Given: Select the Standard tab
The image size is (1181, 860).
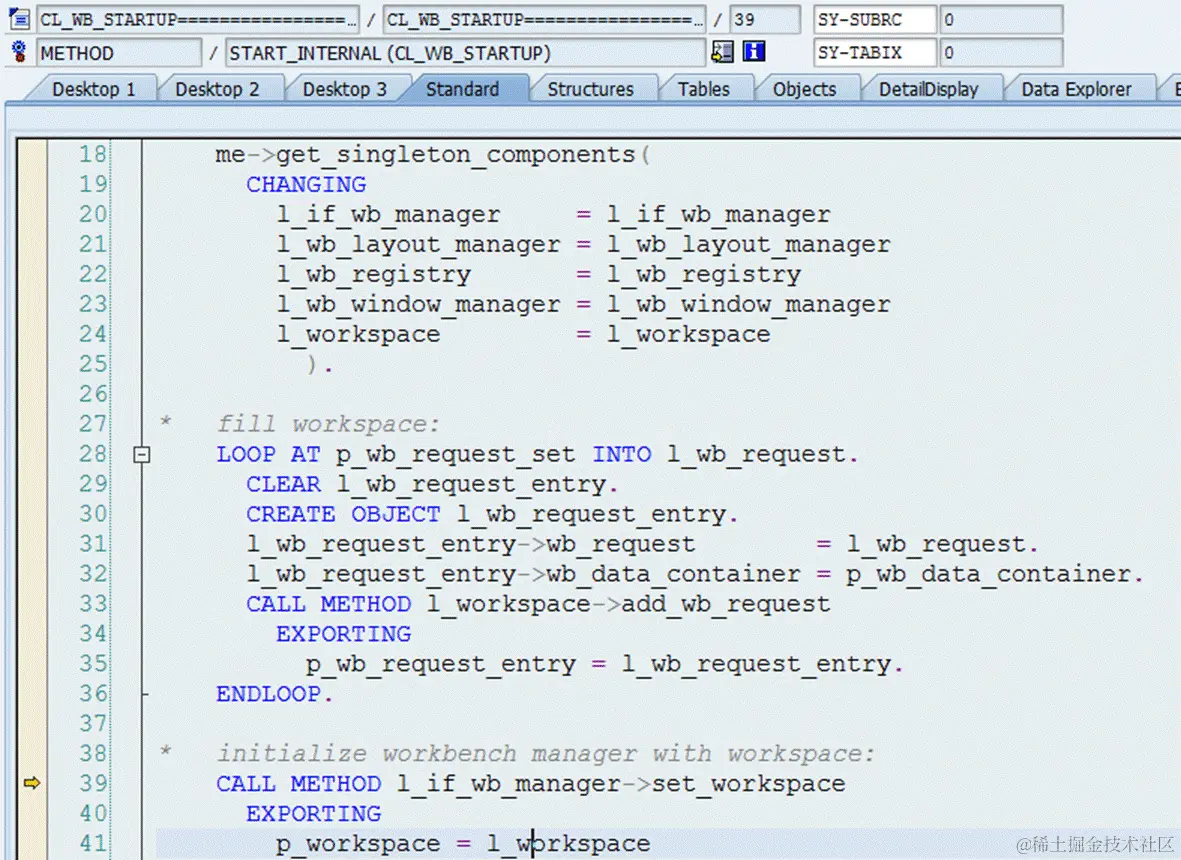Looking at the screenshot, I should point(462,89).
